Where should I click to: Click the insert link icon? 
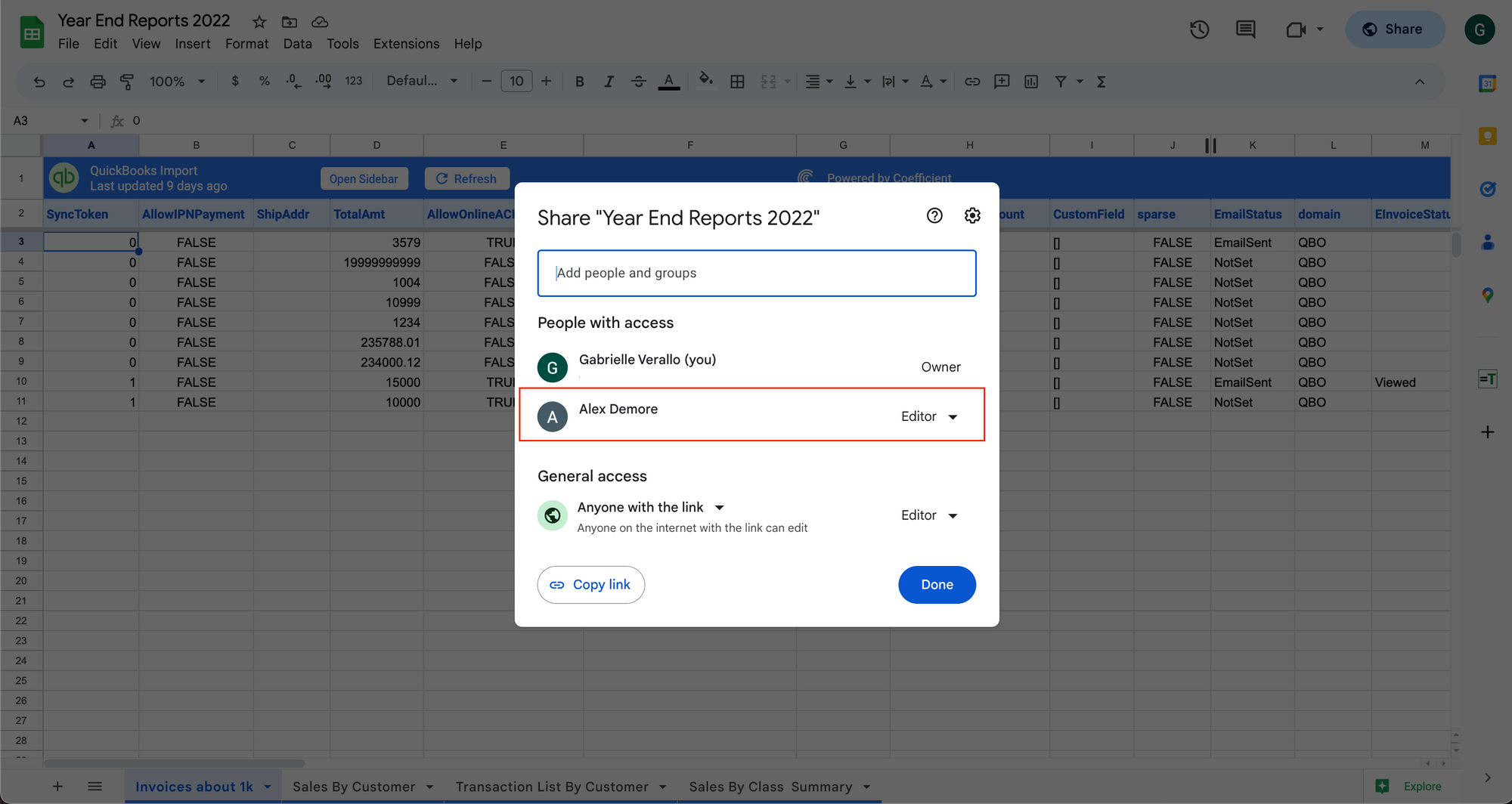click(x=972, y=82)
